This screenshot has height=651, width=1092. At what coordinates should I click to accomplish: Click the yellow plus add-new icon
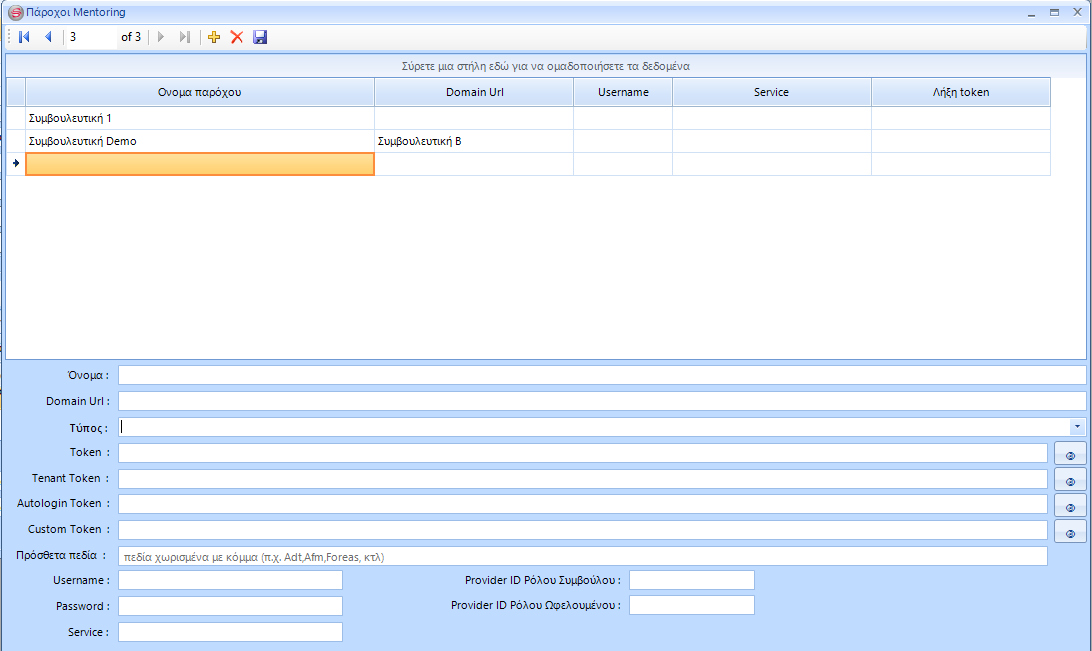[213, 37]
